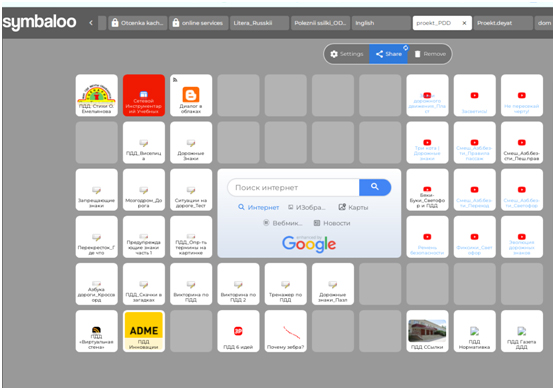Open the ПДД_Виселица tile
Viewport: 555px width, 390px height.
144,143
